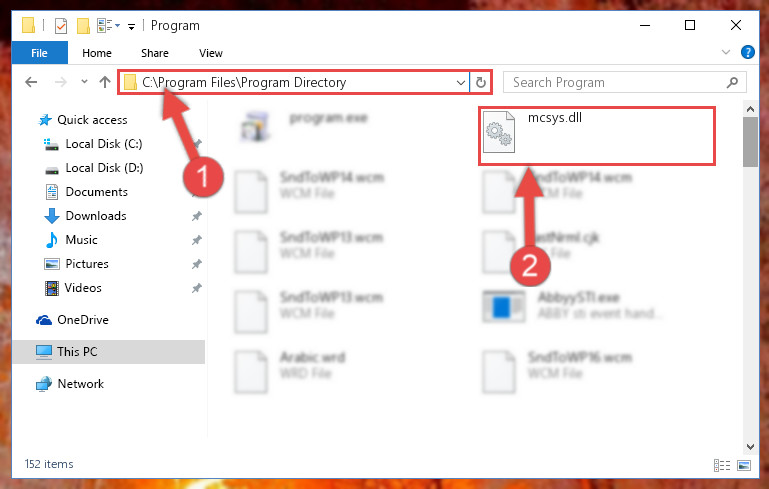Viewport: 769px width, 489px height.
Task: Expand the ribbon with chevron
Action: (x=726, y=52)
